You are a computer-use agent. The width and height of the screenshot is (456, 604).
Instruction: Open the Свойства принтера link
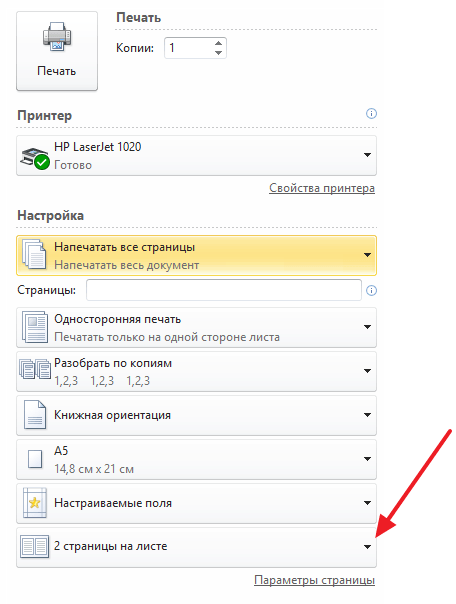(322, 188)
